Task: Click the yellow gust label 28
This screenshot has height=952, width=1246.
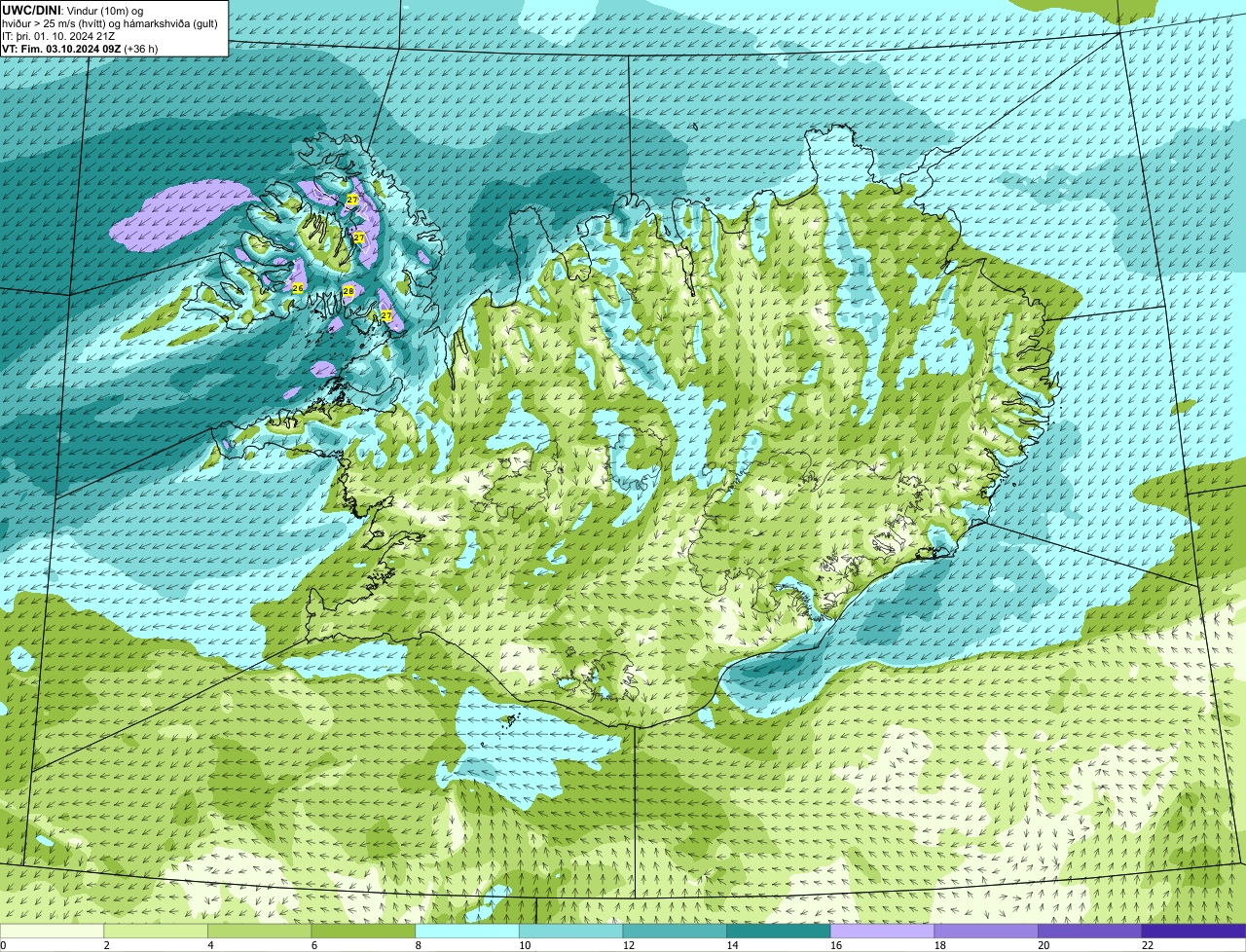Action: [x=348, y=291]
